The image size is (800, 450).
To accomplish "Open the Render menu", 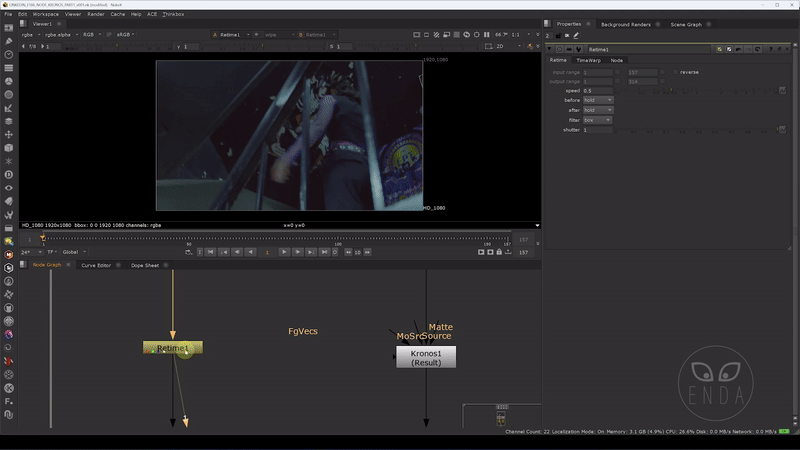I will (x=96, y=14).
